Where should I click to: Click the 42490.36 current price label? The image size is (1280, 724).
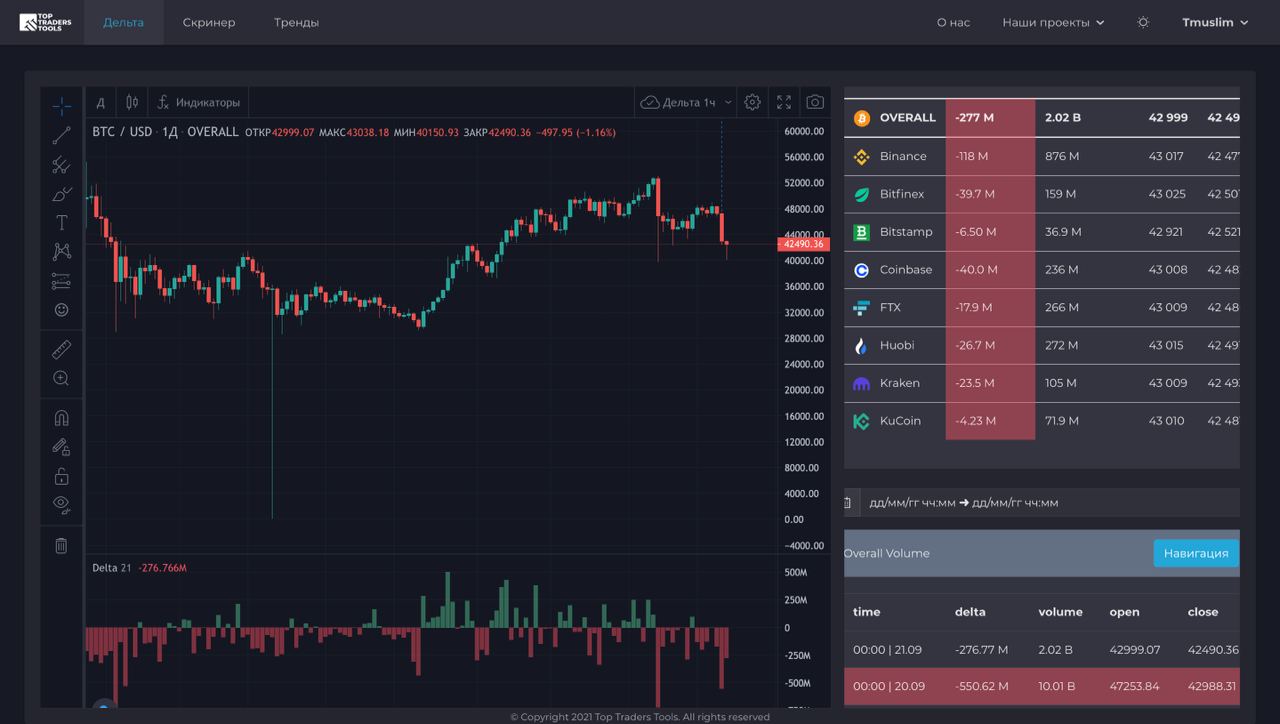point(803,244)
